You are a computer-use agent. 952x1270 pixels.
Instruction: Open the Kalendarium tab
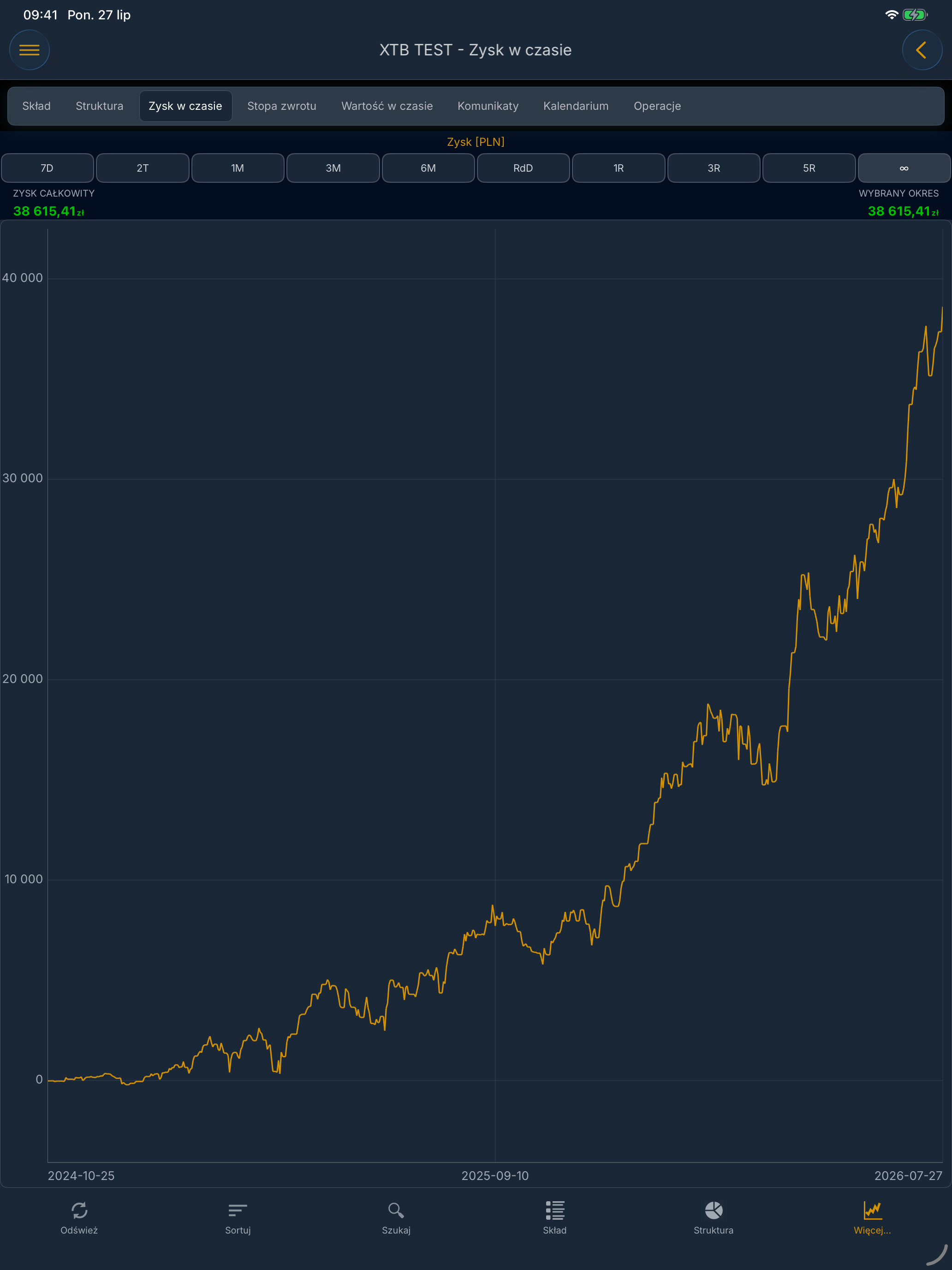[x=576, y=106]
